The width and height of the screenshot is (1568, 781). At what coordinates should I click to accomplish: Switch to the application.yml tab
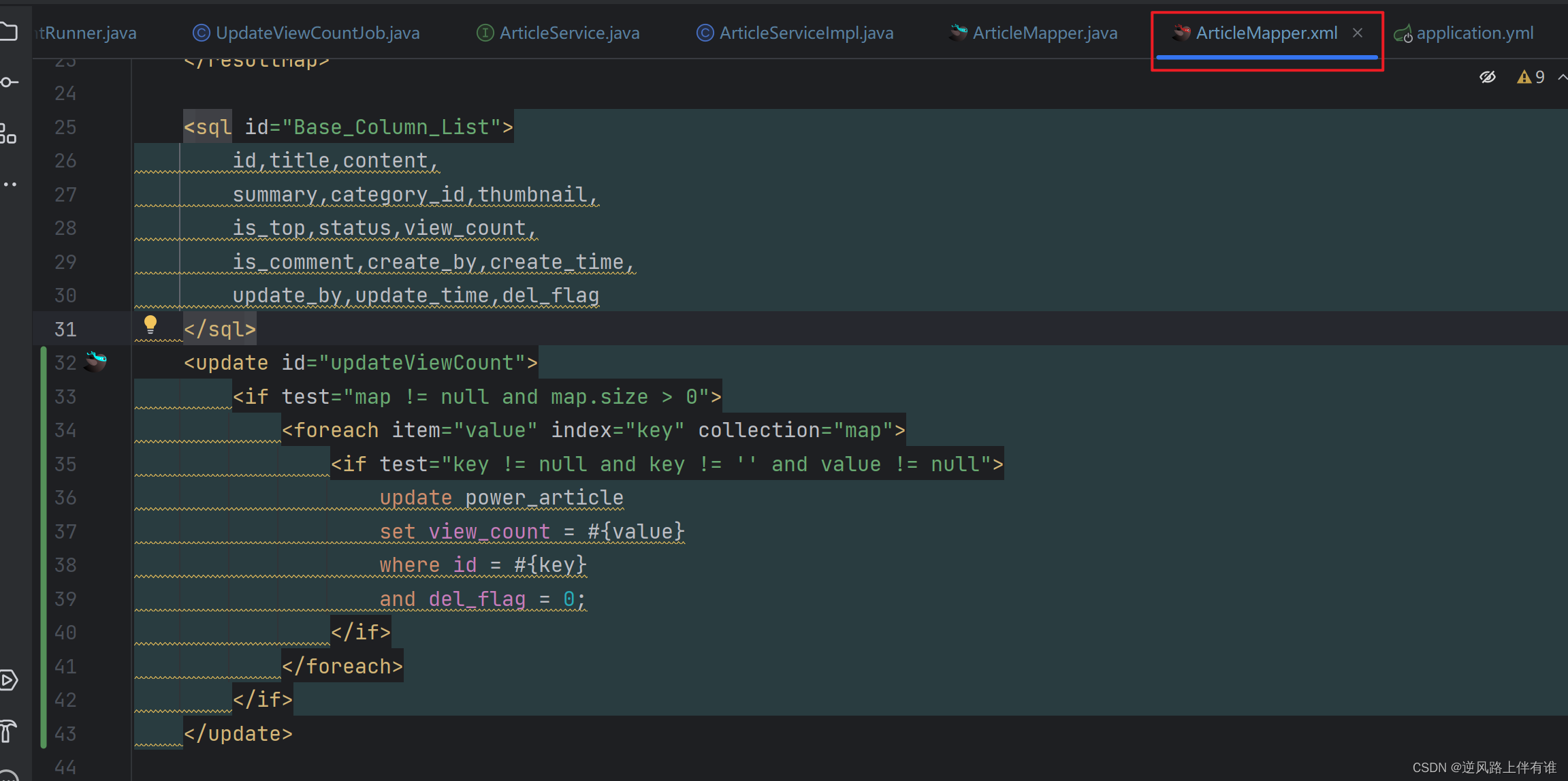[x=1474, y=33]
